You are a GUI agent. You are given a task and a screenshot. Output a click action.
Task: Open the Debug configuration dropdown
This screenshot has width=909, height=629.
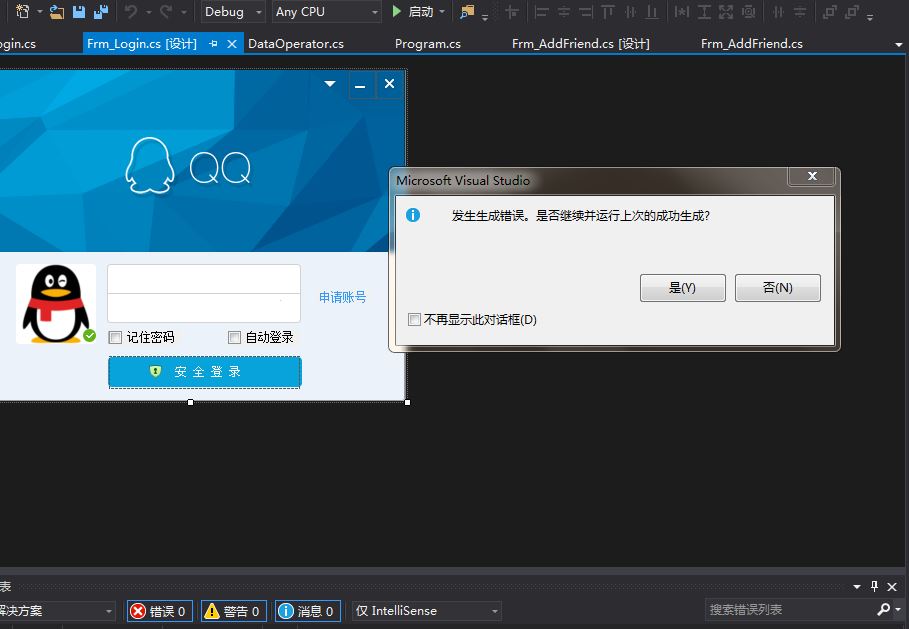coord(233,12)
